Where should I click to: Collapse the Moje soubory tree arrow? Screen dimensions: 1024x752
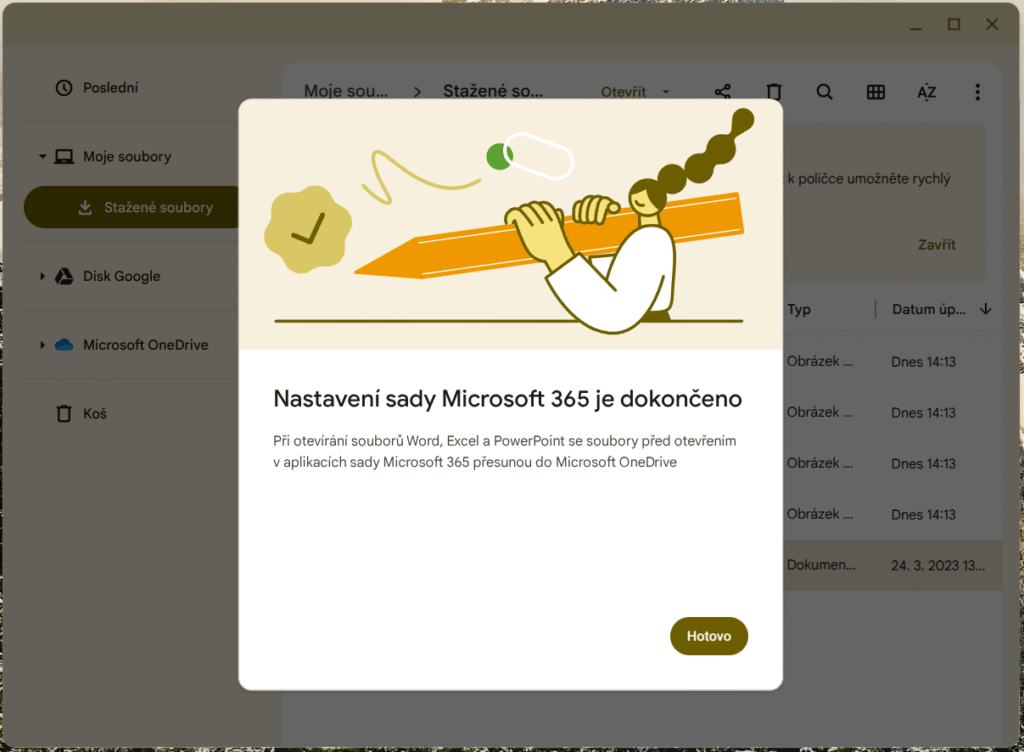(x=42, y=157)
